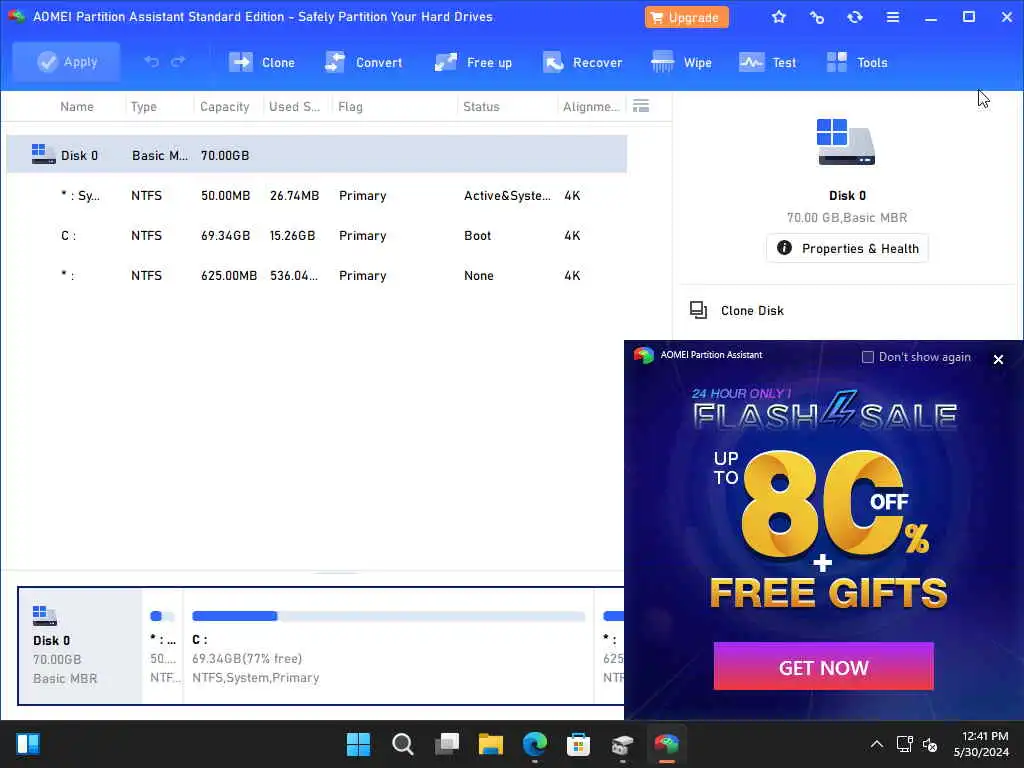Open the Tools menu
Image resolution: width=1024 pixels, height=768 pixels.
[857, 63]
